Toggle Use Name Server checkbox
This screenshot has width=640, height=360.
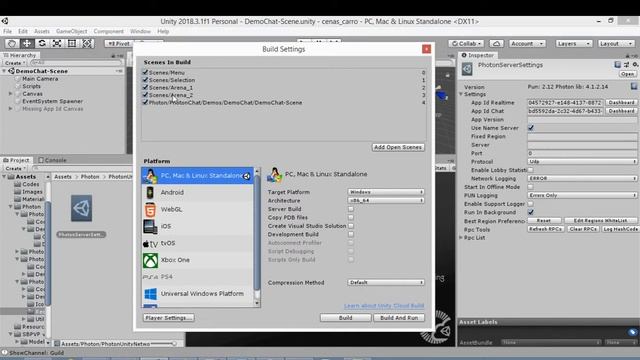pyautogui.click(x=531, y=128)
